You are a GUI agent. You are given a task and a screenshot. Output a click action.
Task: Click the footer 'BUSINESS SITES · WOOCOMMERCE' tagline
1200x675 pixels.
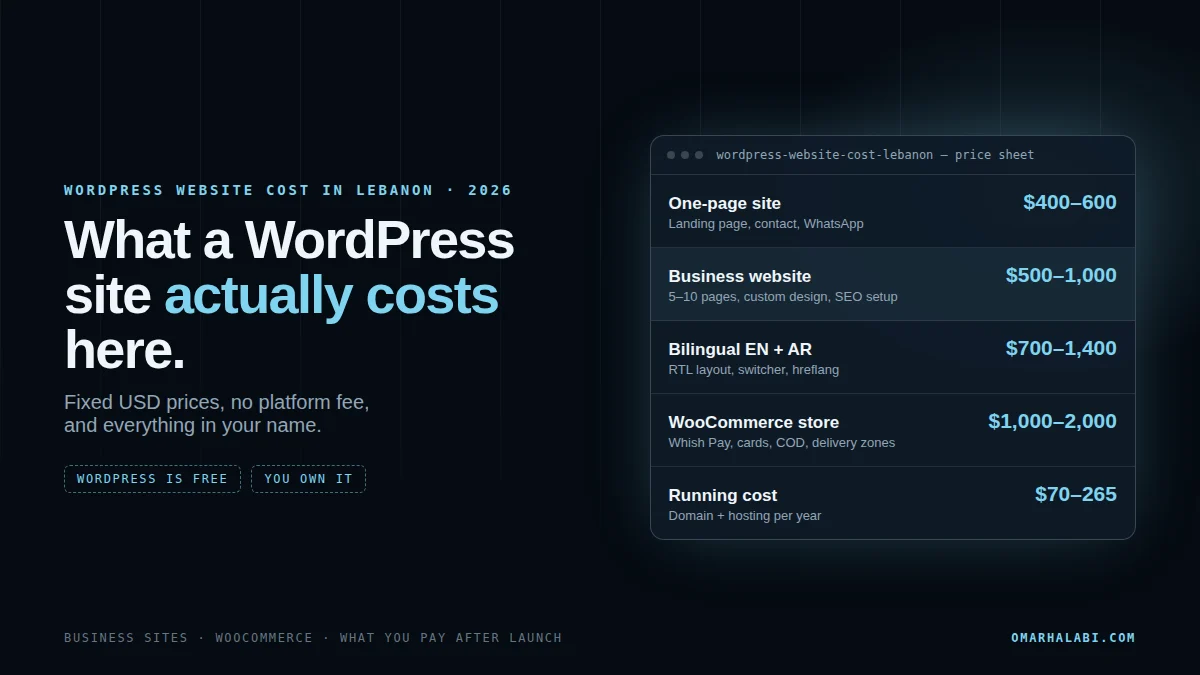188,638
